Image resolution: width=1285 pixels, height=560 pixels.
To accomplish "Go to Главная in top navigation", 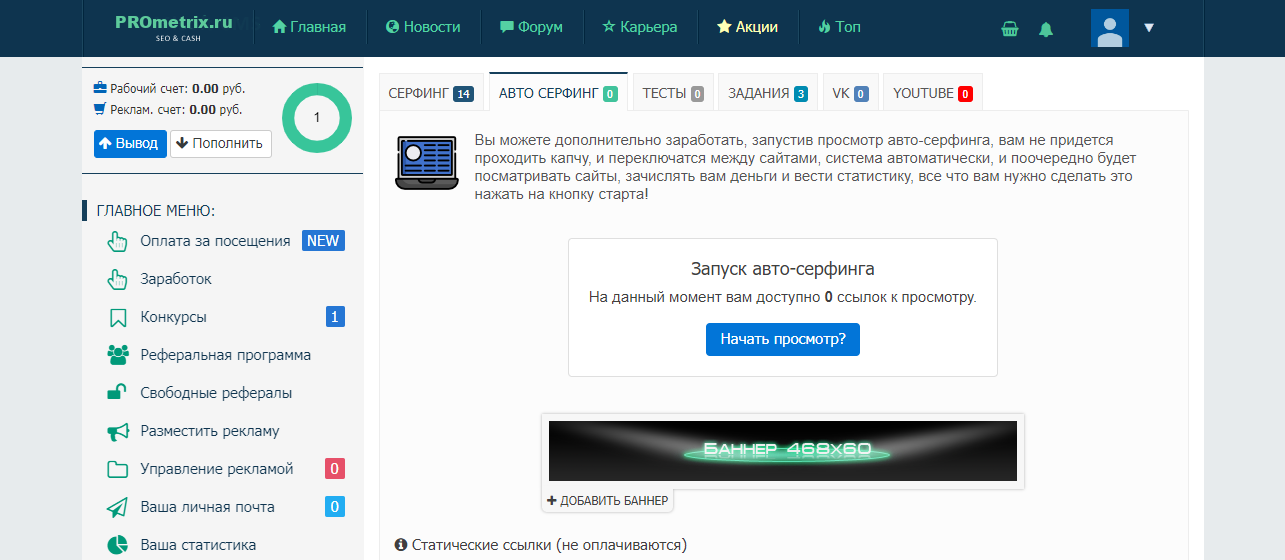I will click(309, 27).
